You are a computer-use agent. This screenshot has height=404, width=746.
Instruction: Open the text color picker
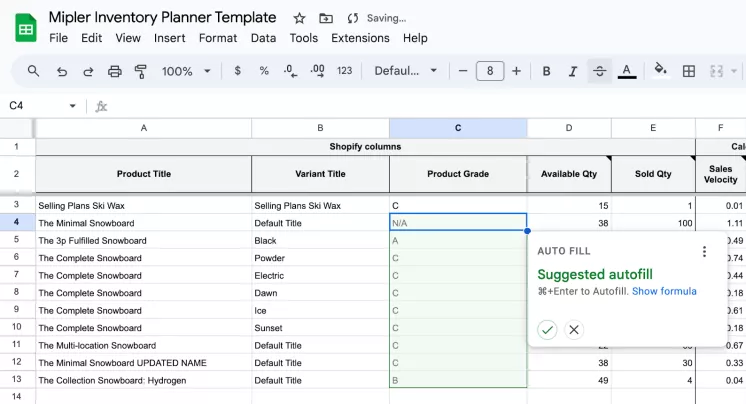coord(627,71)
